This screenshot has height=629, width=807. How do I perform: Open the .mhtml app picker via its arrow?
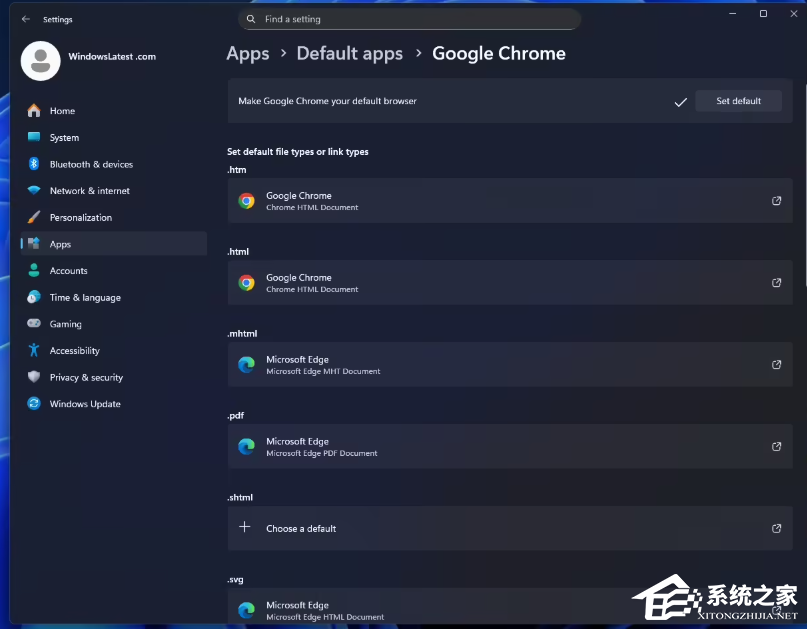coord(776,365)
